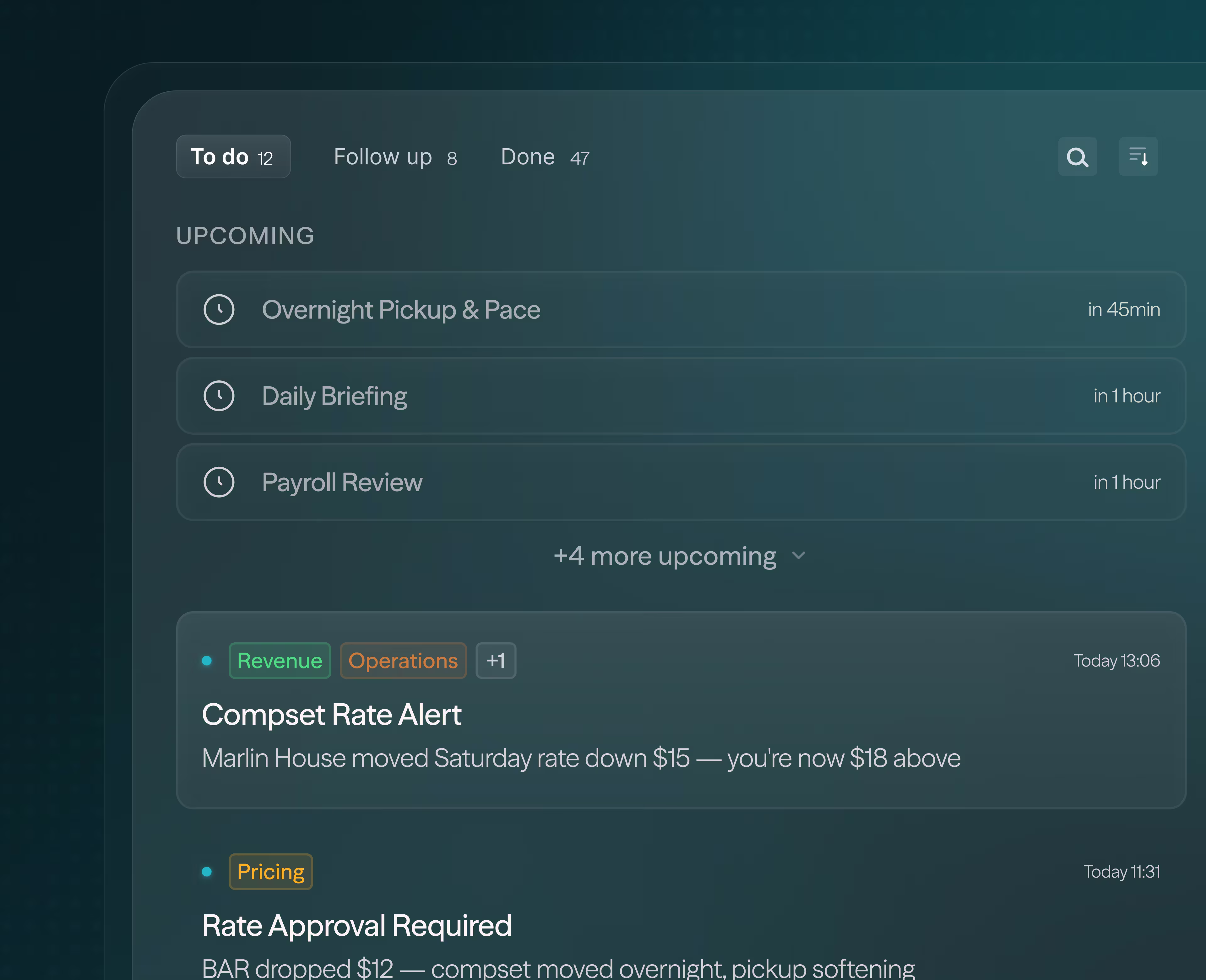The image size is (1206, 980).
Task: Click unread dot on Rate Approval Required
Action: (x=207, y=872)
